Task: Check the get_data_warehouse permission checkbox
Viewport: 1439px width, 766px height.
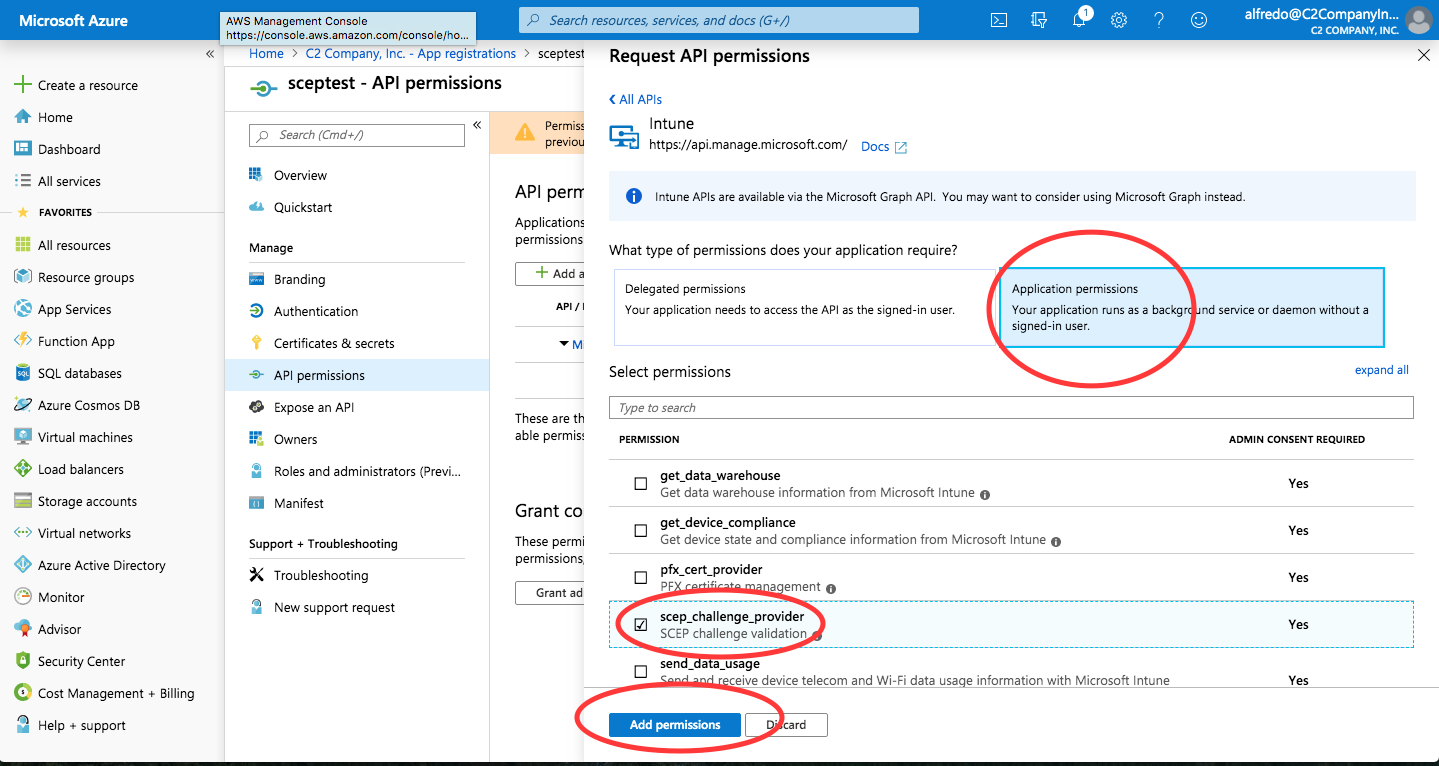Action: coord(641,484)
